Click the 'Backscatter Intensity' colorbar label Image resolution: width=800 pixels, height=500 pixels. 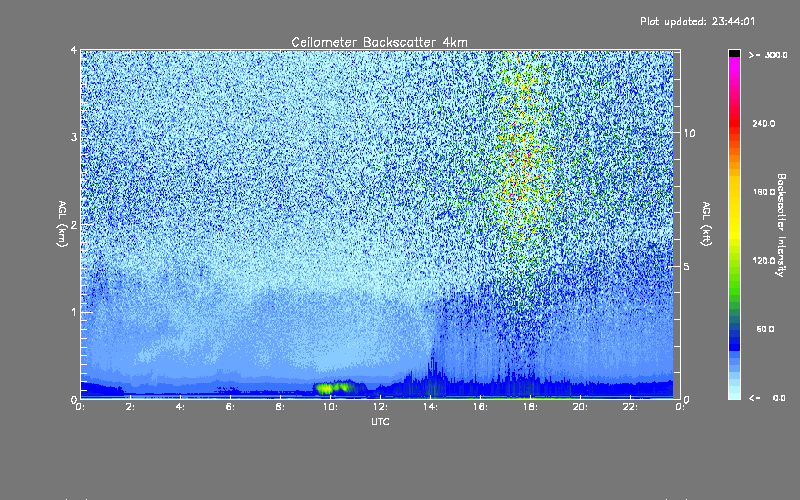pyautogui.click(x=781, y=225)
